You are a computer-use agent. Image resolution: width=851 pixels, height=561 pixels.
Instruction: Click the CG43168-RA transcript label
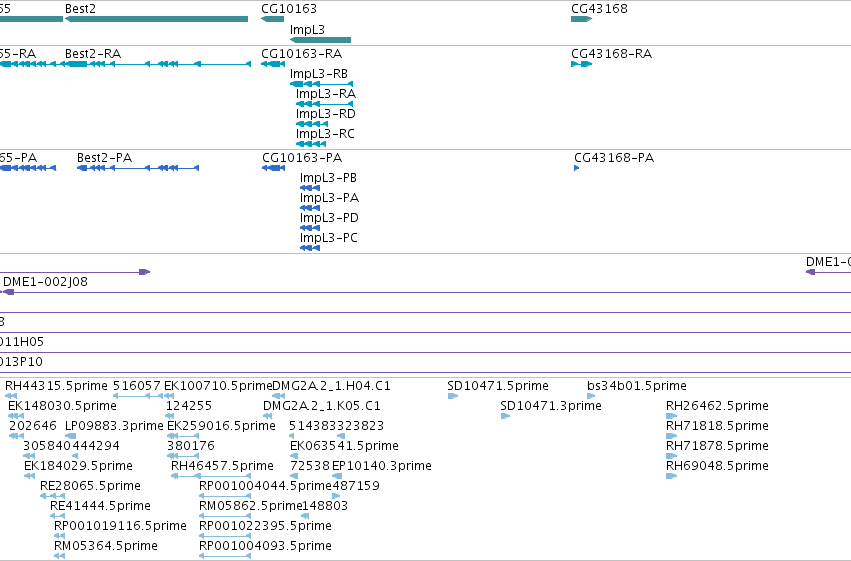612,54
